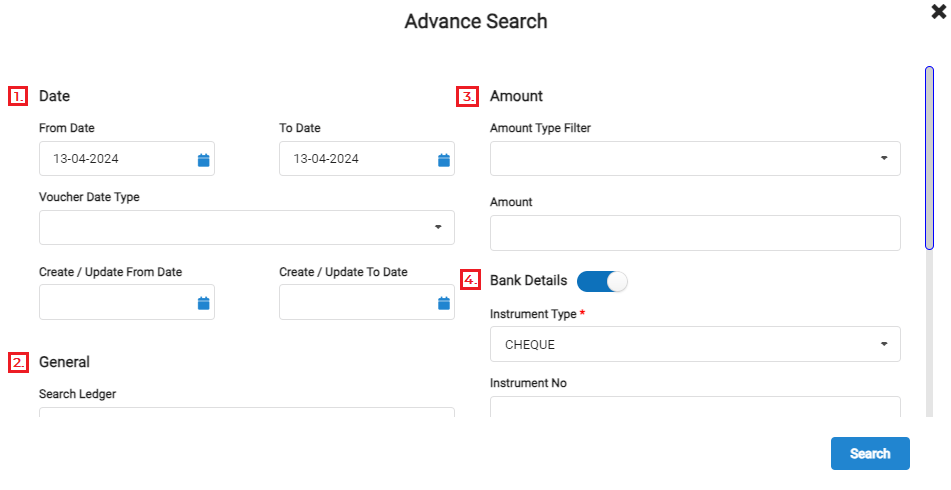Focus the Create / Update From Date field
Image resolution: width=951 pixels, height=490 pixels.
[x=127, y=302]
